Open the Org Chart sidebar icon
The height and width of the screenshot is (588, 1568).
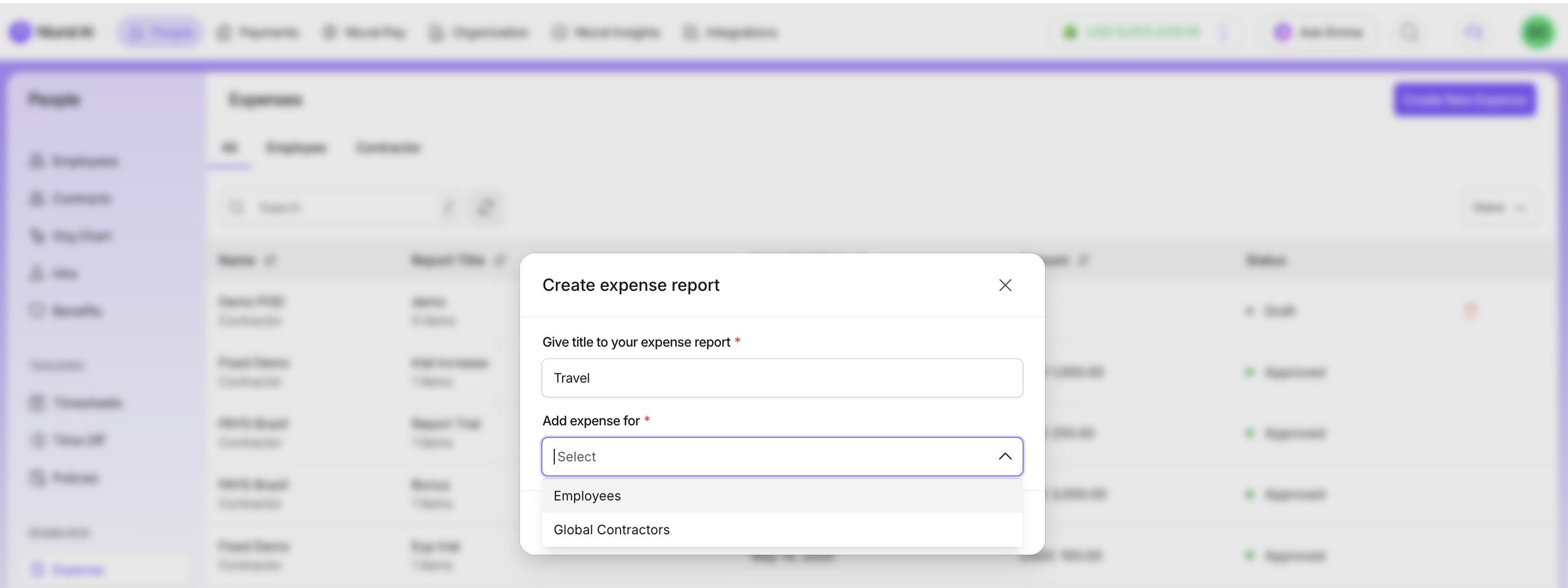[x=37, y=236]
